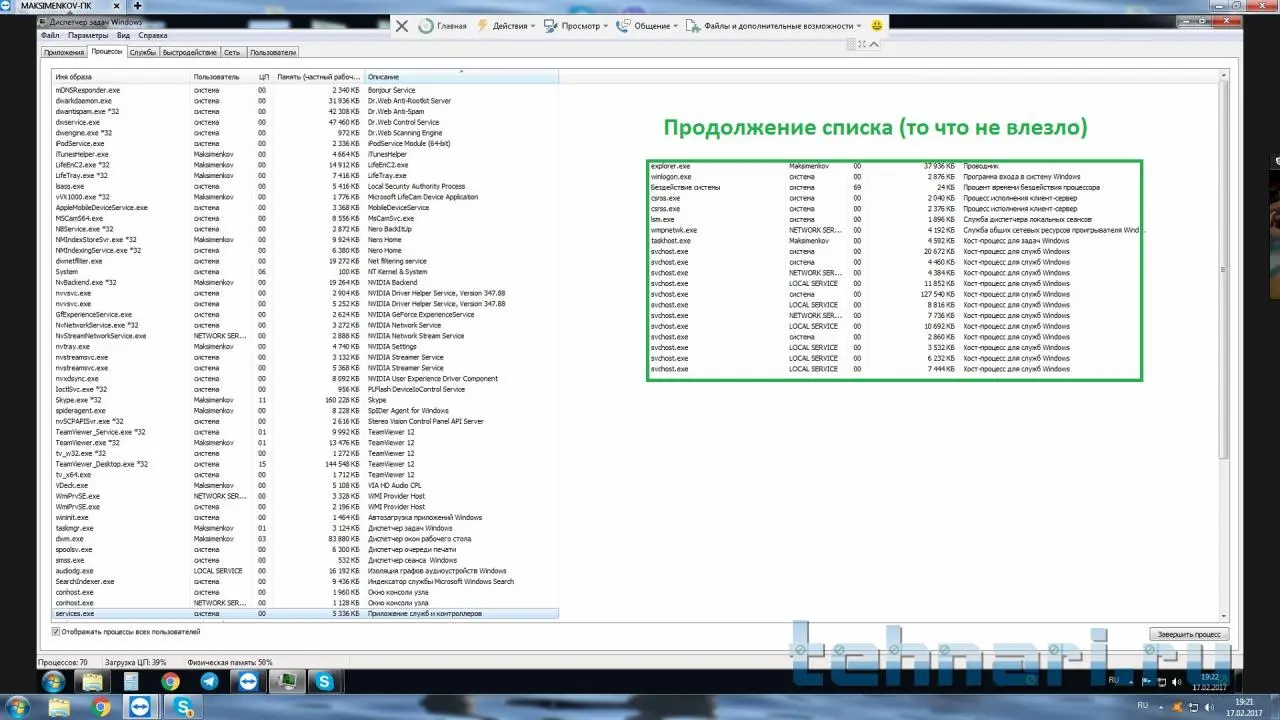Viewport: 1280px width, 720px height.
Task: Select the Процессы tab
Action: [x=107, y=51]
